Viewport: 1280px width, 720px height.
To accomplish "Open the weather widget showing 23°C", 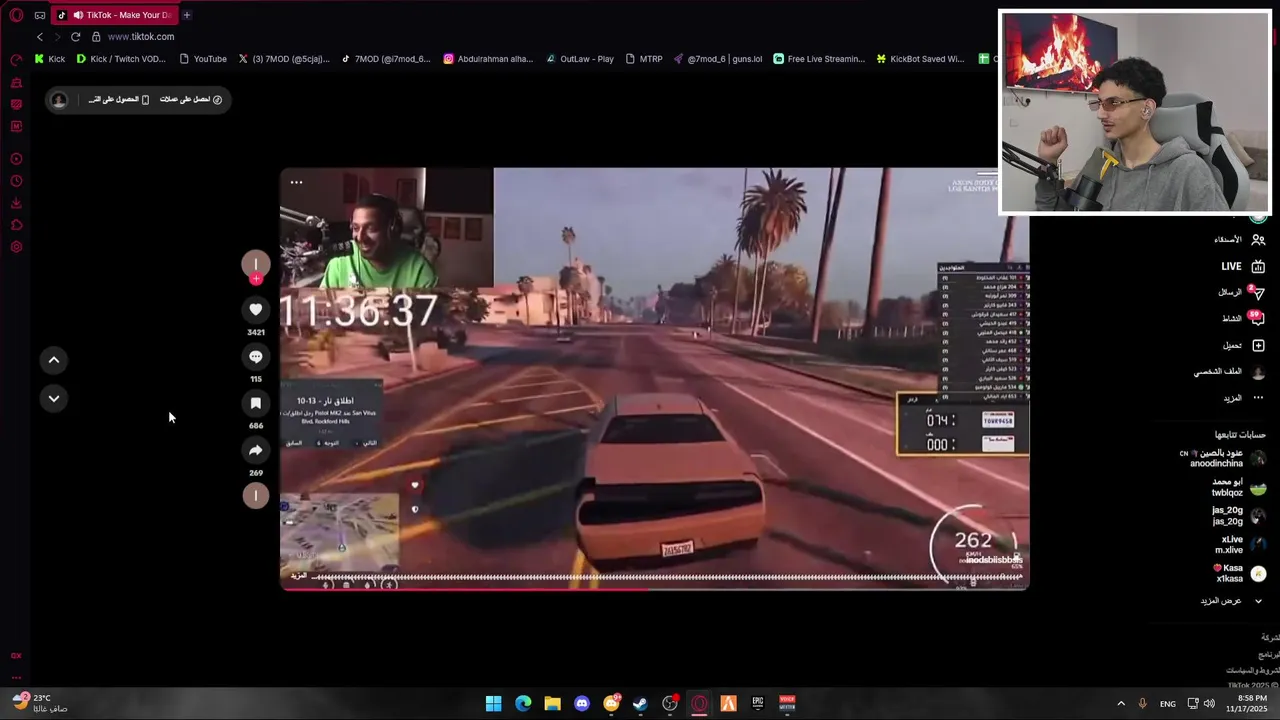I will pyautogui.click(x=40, y=703).
